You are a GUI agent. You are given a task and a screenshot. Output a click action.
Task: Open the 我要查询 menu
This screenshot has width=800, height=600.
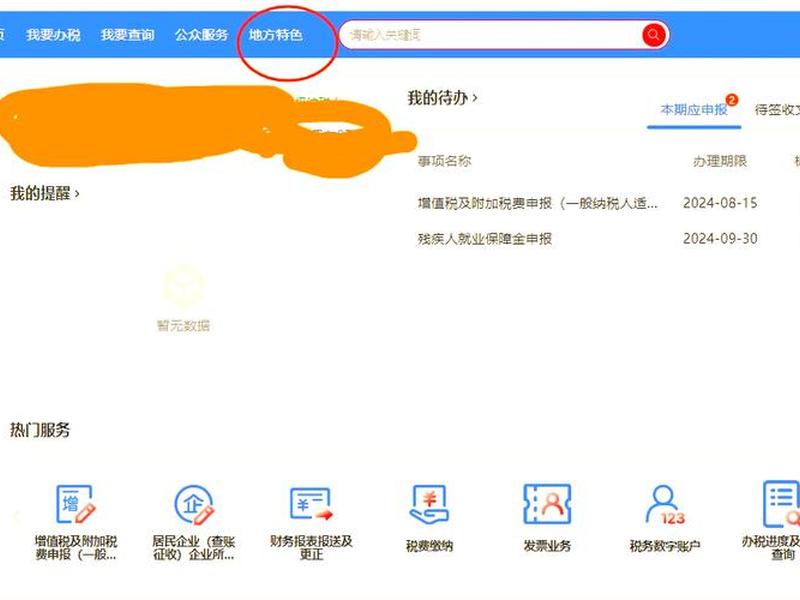128,35
